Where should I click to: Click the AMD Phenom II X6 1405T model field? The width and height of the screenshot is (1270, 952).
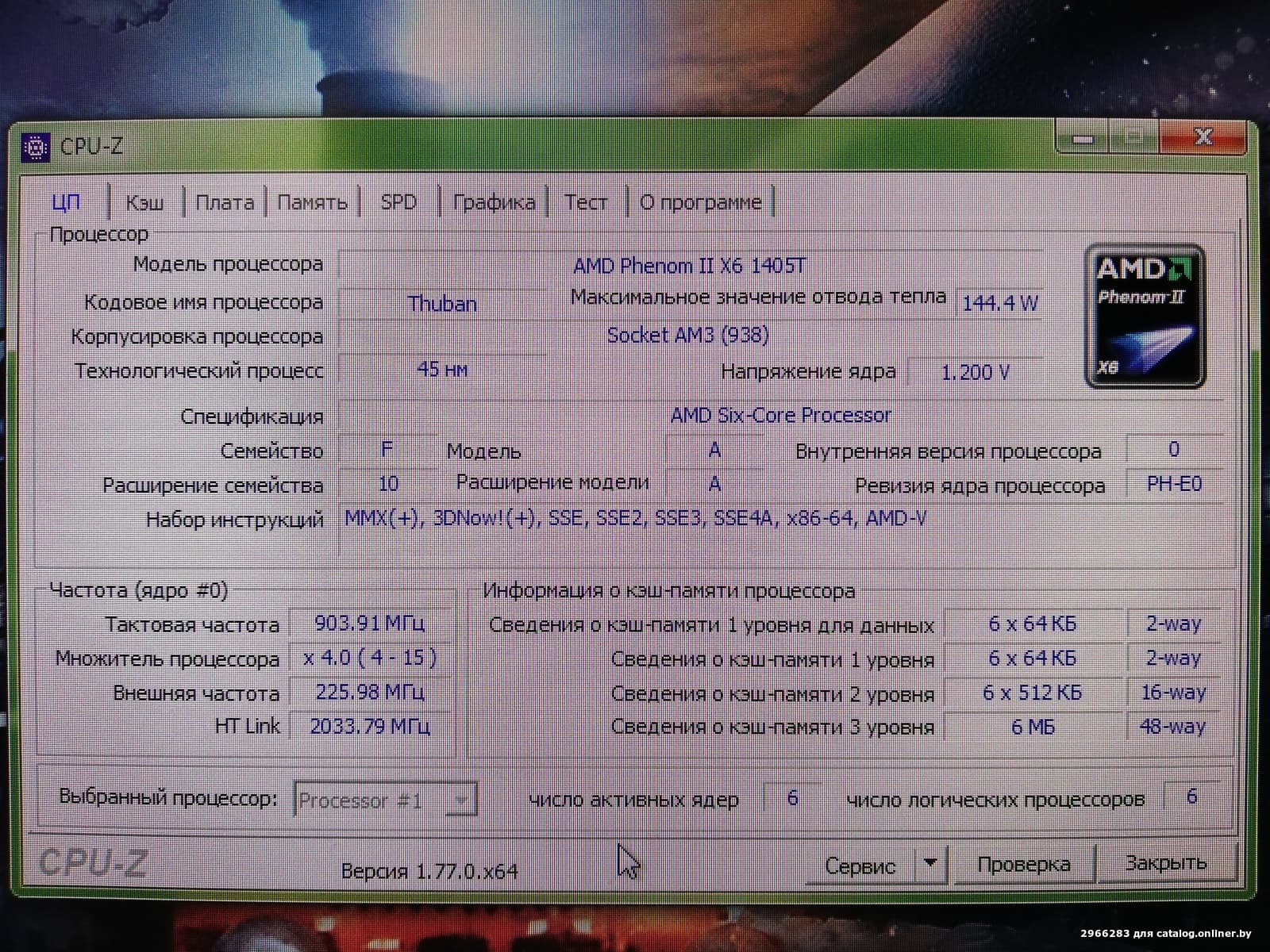(x=689, y=265)
